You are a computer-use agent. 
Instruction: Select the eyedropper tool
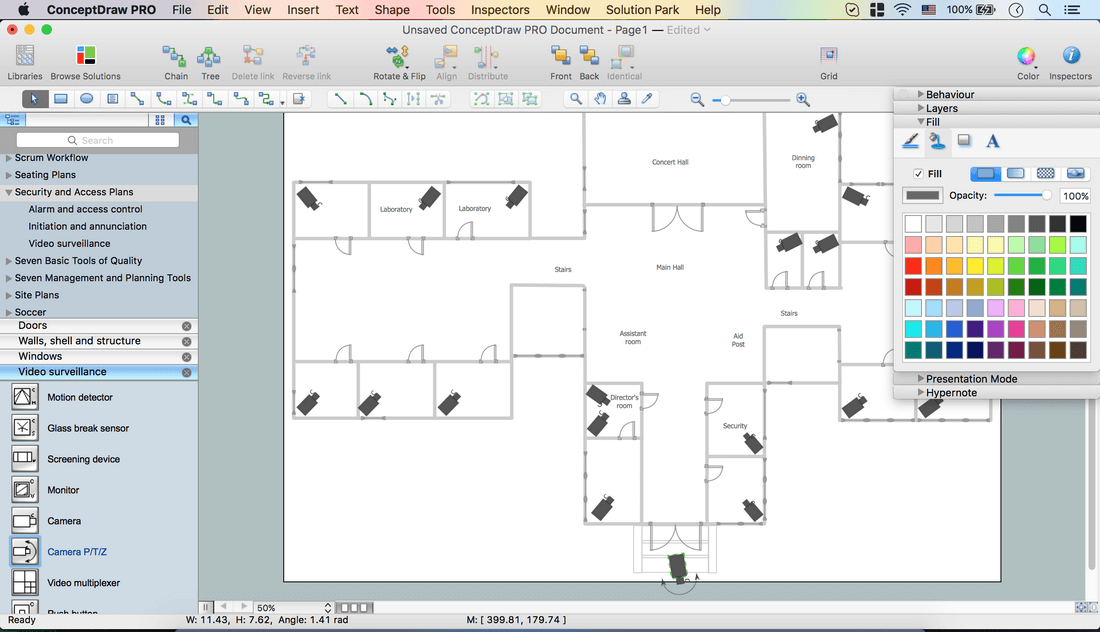(x=648, y=99)
